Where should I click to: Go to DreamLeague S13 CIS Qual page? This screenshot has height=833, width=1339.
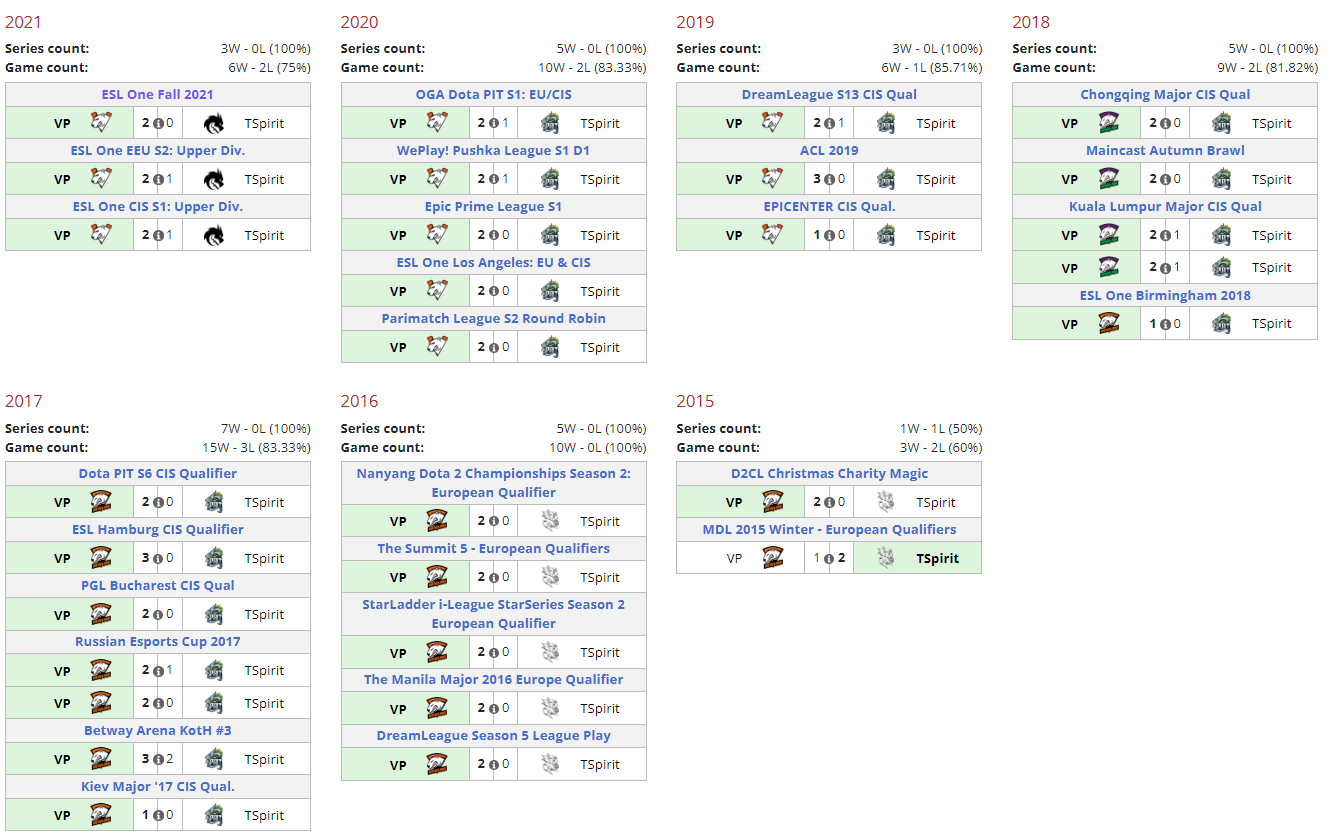point(829,95)
